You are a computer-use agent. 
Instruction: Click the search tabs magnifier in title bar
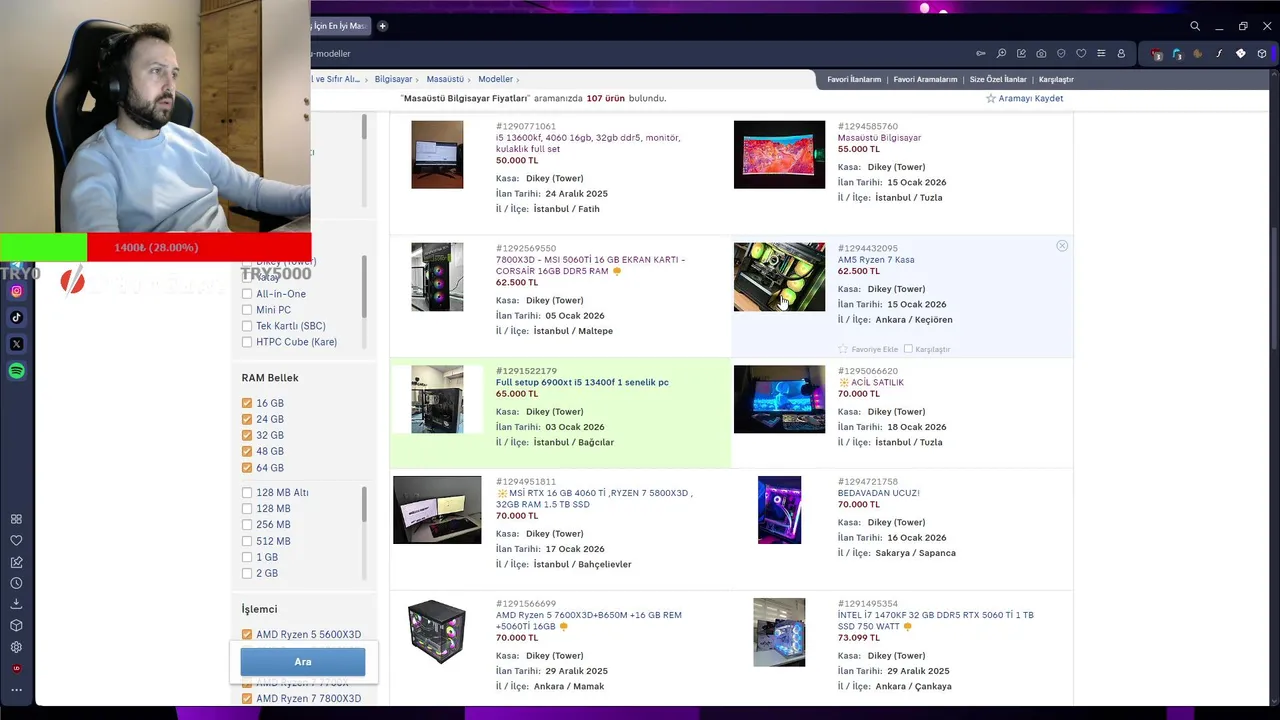pyautogui.click(x=1195, y=26)
